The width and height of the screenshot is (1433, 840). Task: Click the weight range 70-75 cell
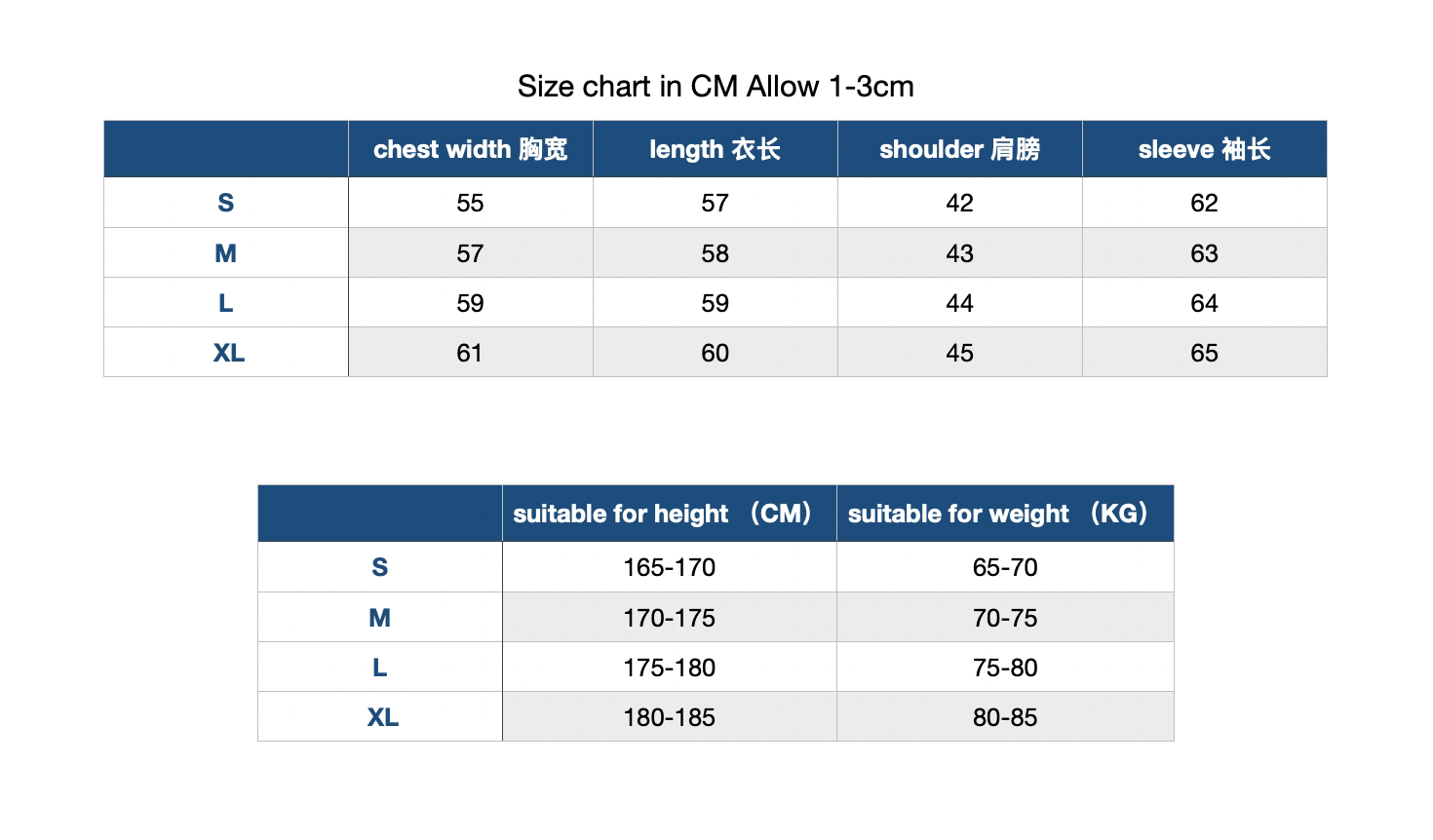click(x=1004, y=618)
